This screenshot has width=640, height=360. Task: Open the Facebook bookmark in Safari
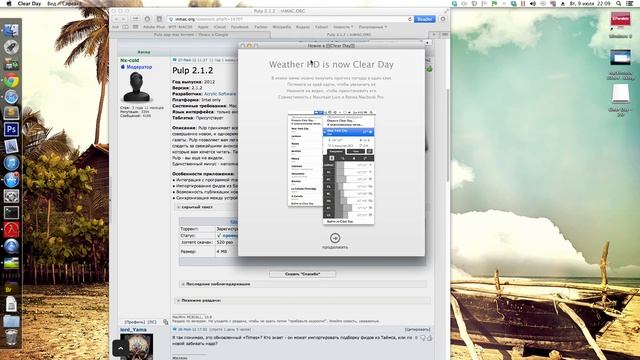(240, 27)
